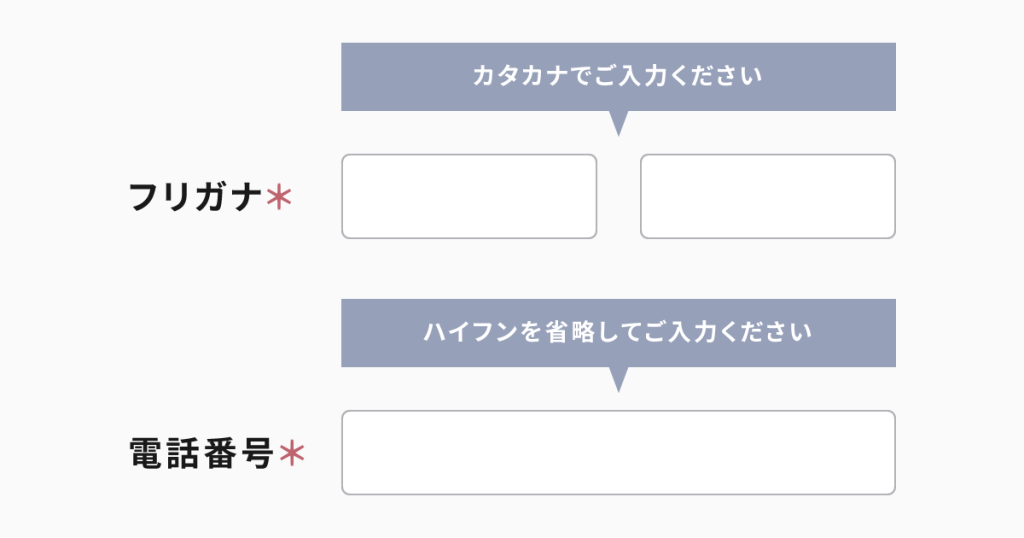Image resolution: width=1024 pixels, height=538 pixels.
Task: Click the hyphen omission hint text
Action: pos(618,332)
